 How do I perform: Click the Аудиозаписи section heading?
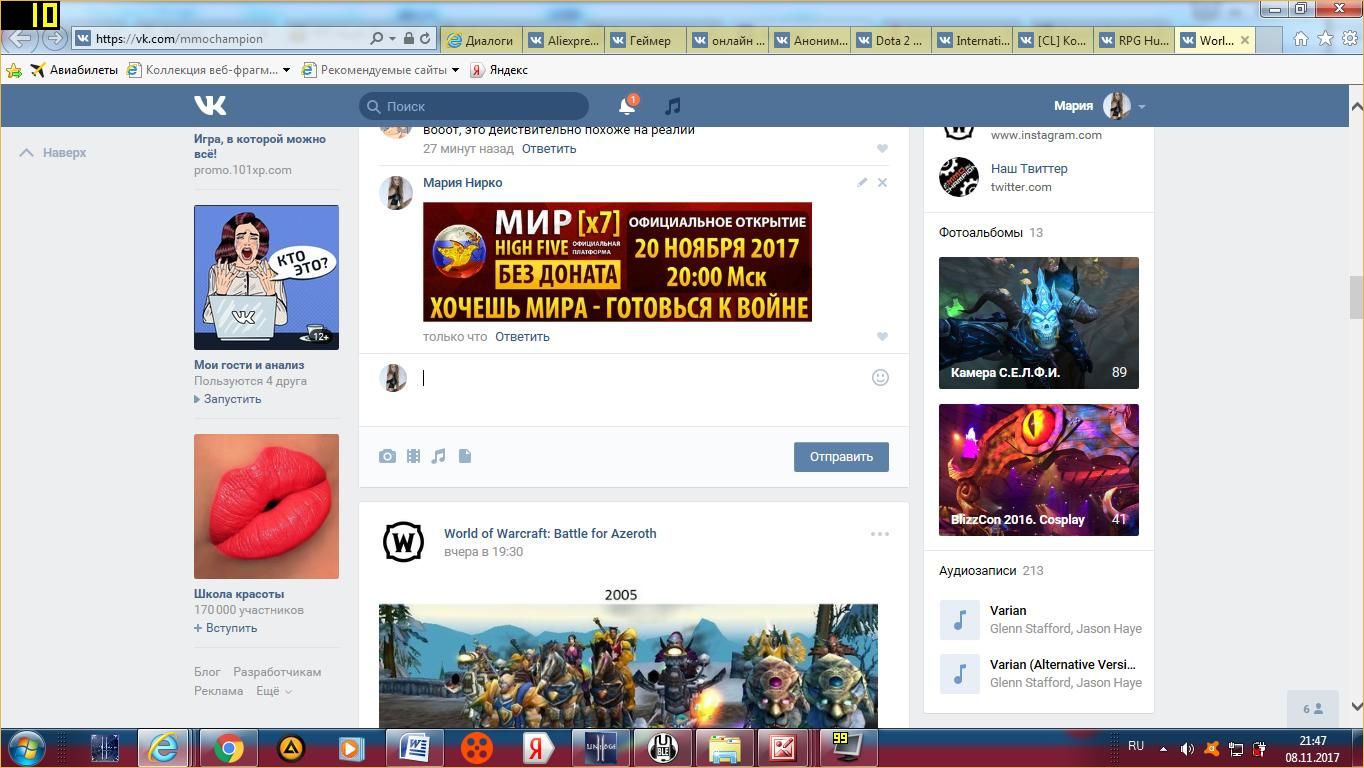pyautogui.click(x=977, y=571)
